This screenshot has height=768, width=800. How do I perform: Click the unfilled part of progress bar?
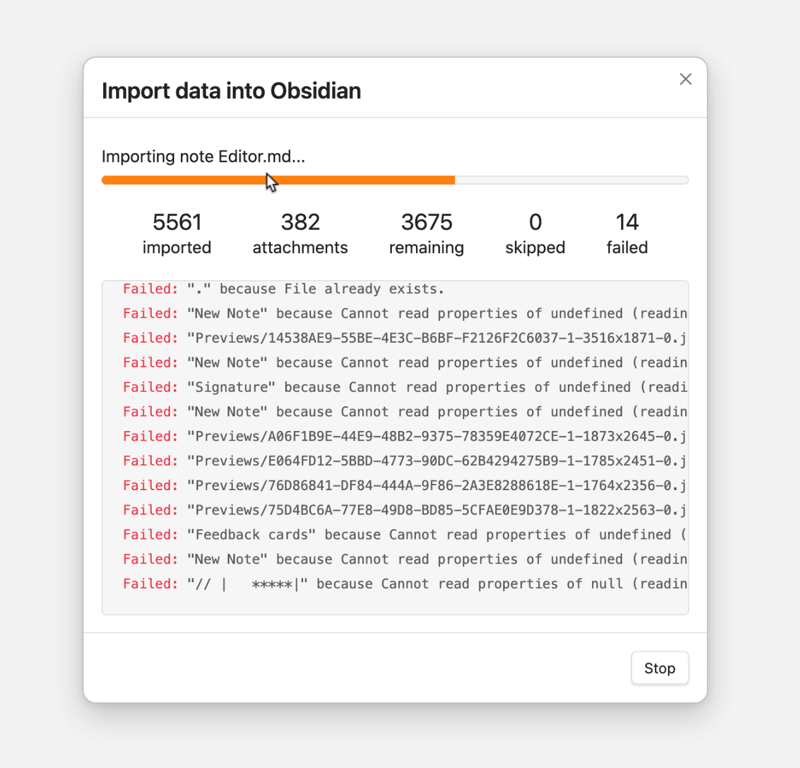click(571, 180)
